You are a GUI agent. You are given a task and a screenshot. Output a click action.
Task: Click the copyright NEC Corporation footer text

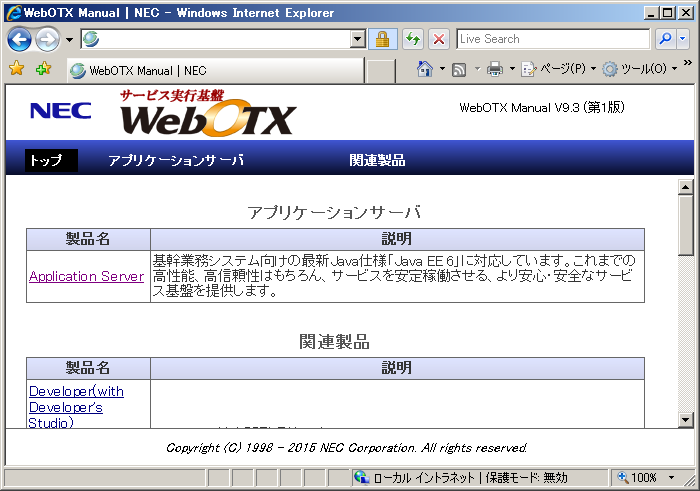pyautogui.click(x=346, y=448)
